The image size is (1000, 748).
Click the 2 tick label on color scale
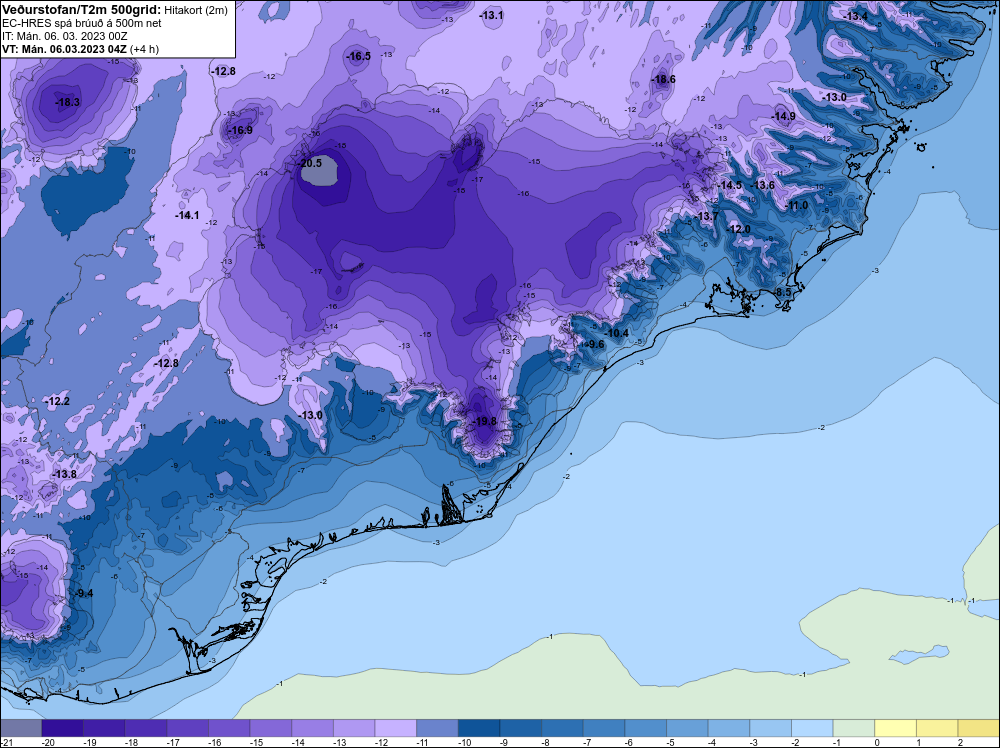point(960,742)
